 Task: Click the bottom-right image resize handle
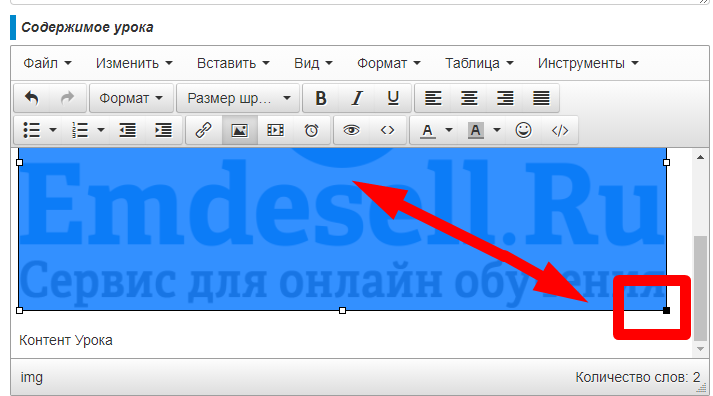click(667, 311)
